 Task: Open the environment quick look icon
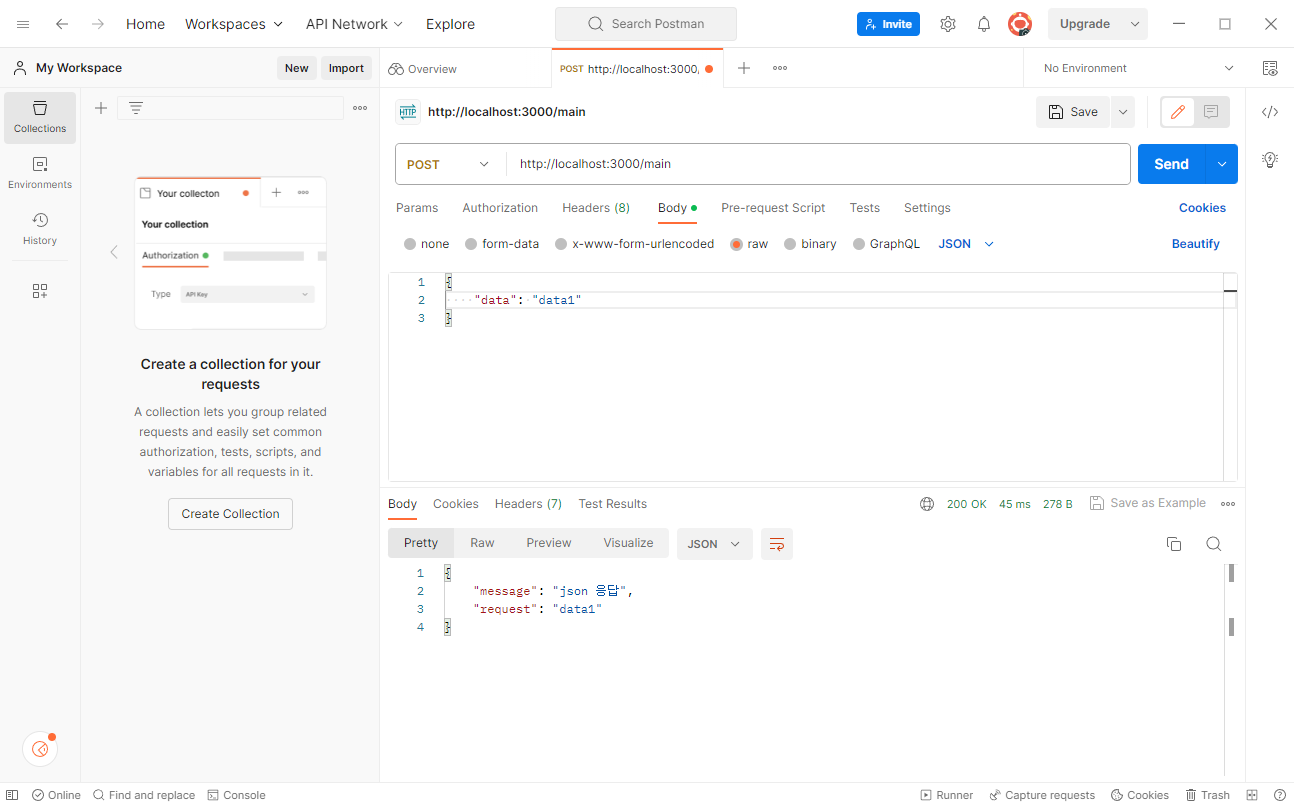click(1270, 68)
